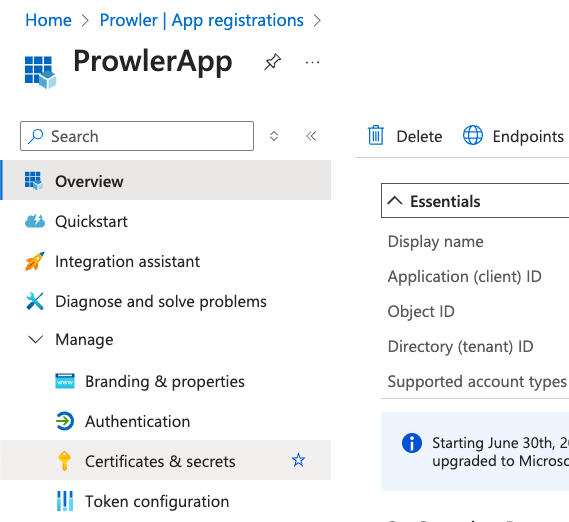Expand or collapse all menu groups arrows
Image resolution: width=569 pixels, height=522 pixels.
point(274,136)
